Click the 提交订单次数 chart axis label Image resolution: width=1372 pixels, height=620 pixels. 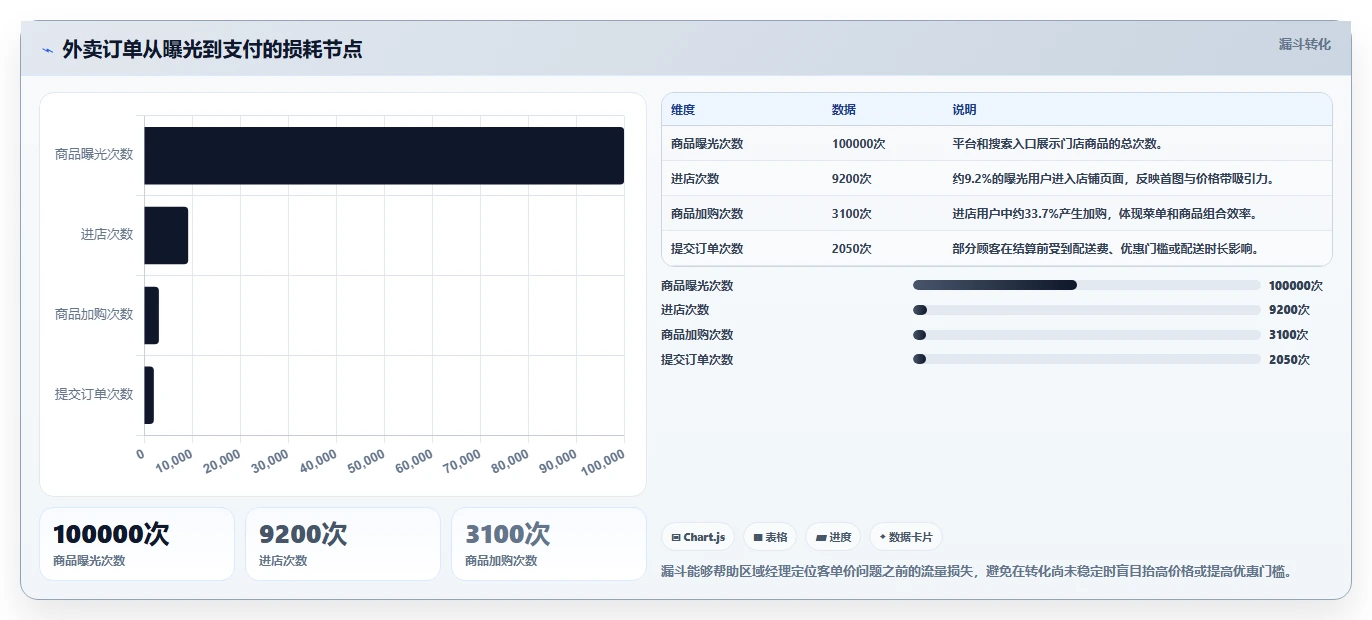tap(94, 395)
